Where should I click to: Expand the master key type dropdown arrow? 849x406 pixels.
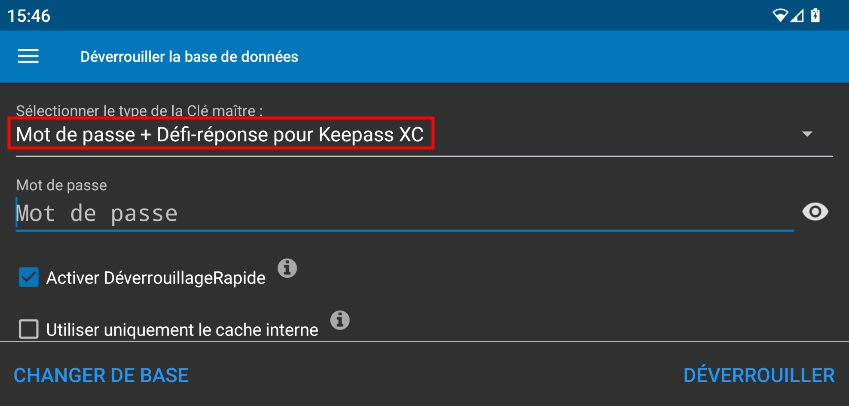click(808, 134)
